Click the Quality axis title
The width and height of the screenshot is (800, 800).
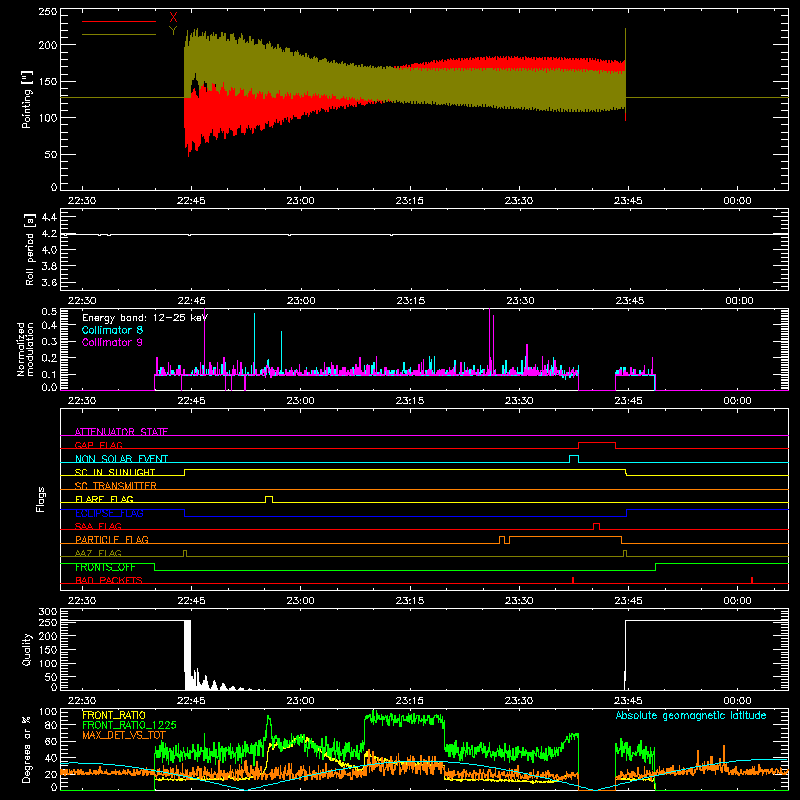point(27,649)
